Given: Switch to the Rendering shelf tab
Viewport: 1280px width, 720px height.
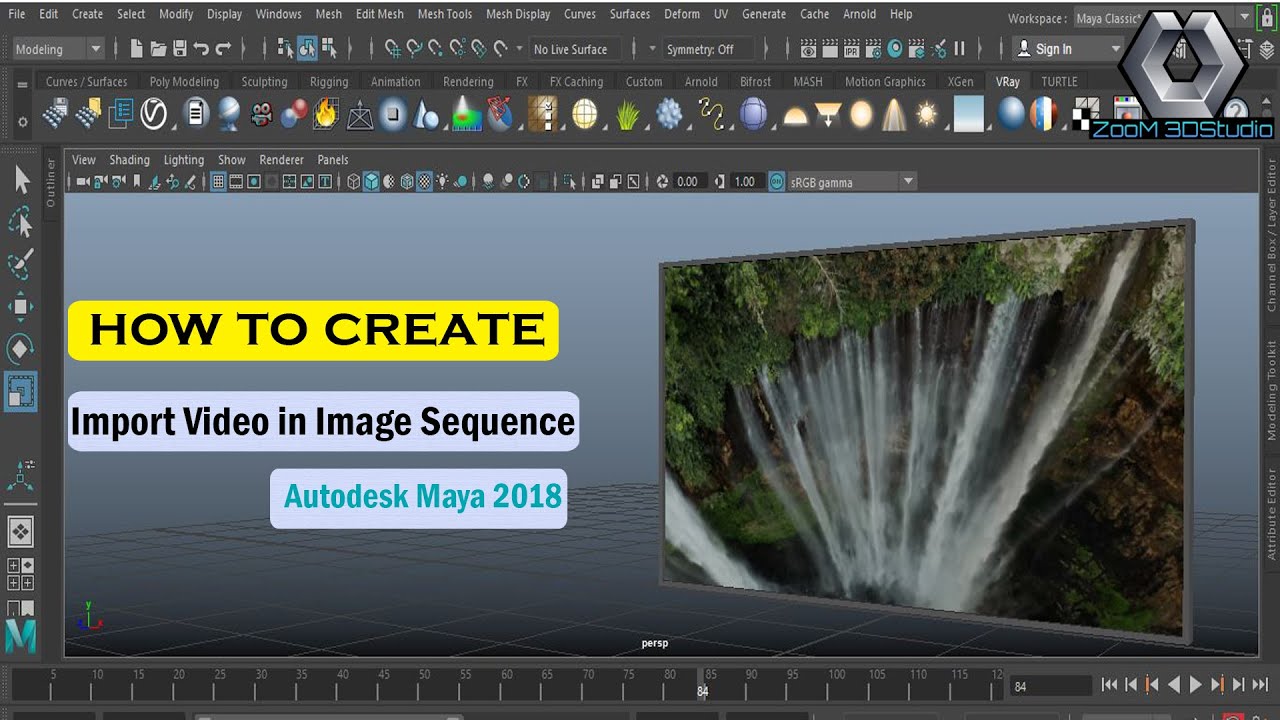Looking at the screenshot, I should point(468,82).
